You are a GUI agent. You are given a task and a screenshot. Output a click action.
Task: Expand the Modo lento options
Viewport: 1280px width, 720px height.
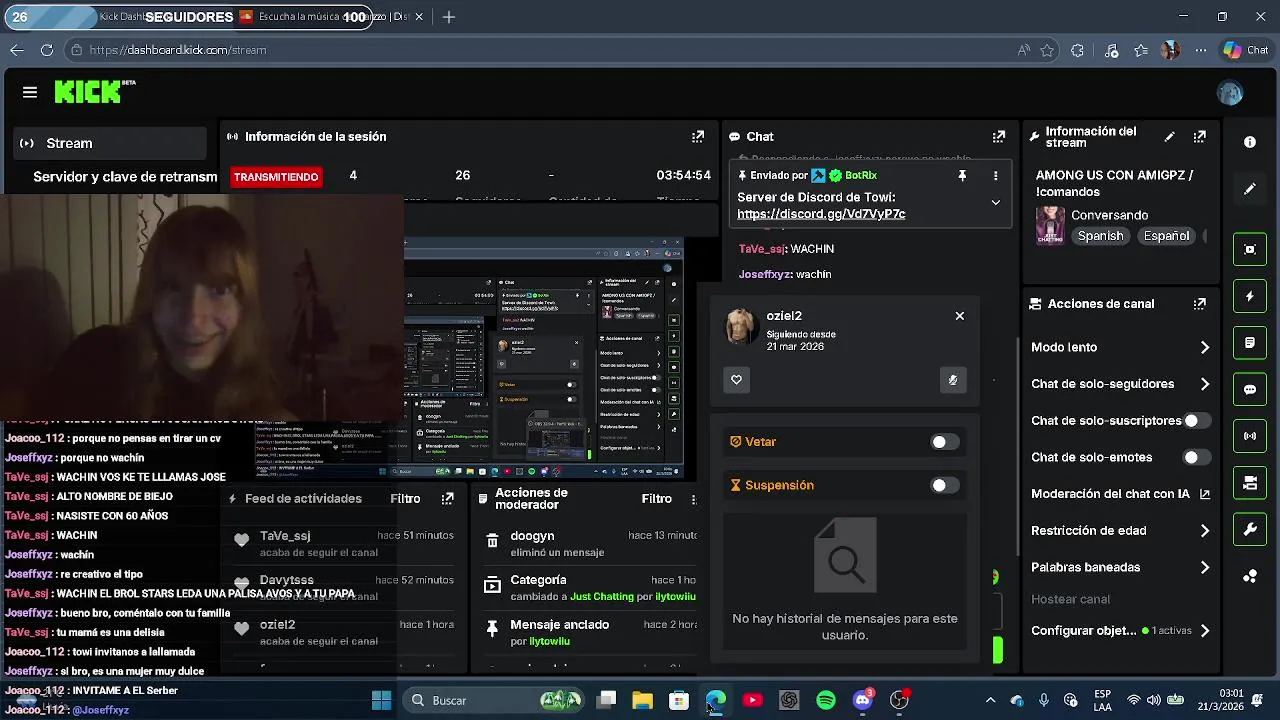click(1205, 348)
